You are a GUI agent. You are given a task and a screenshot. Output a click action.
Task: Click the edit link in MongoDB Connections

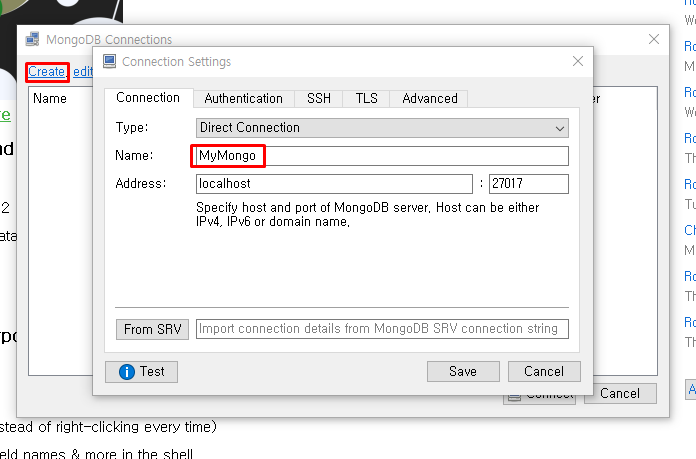83,71
